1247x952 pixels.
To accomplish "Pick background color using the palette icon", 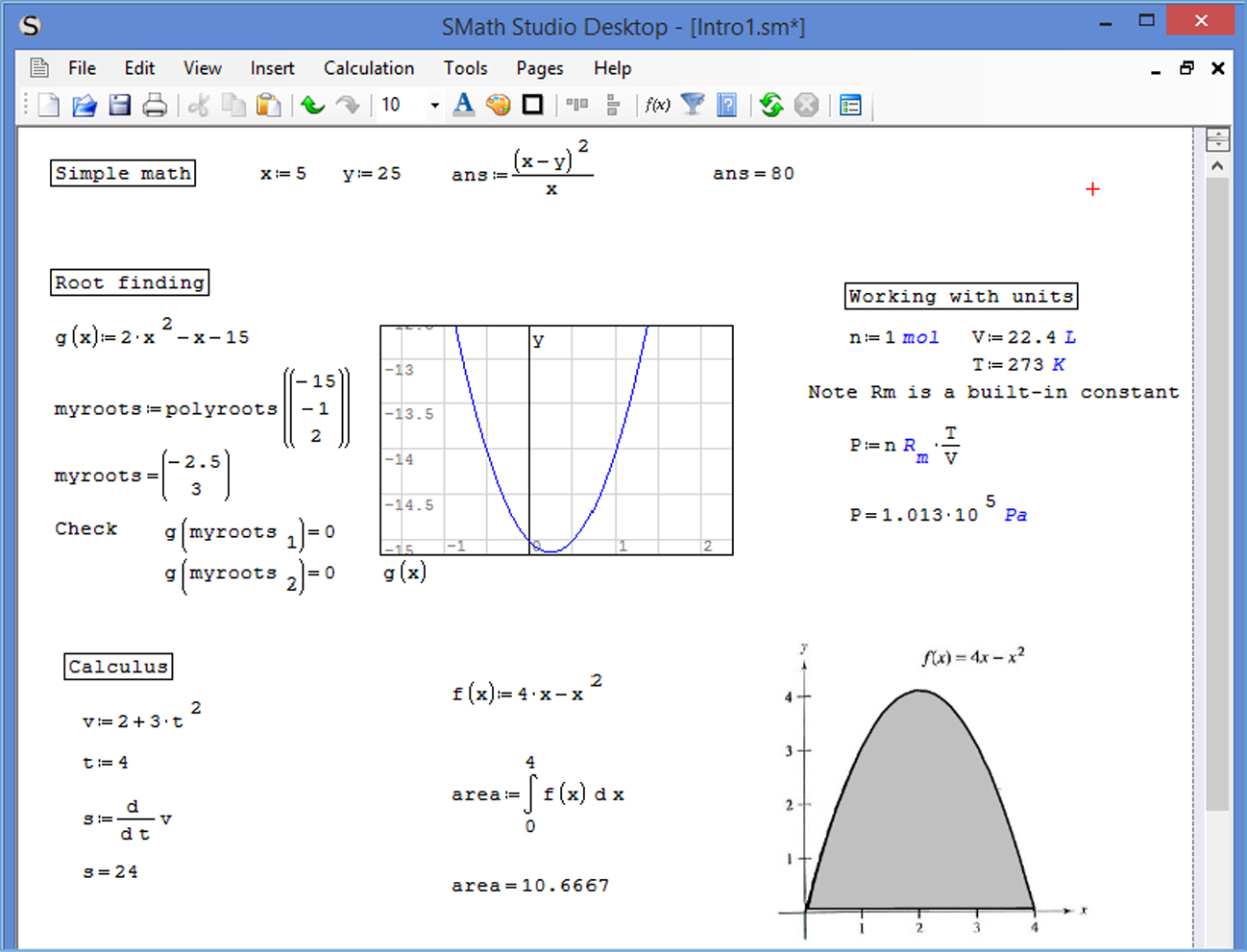I will [x=498, y=105].
